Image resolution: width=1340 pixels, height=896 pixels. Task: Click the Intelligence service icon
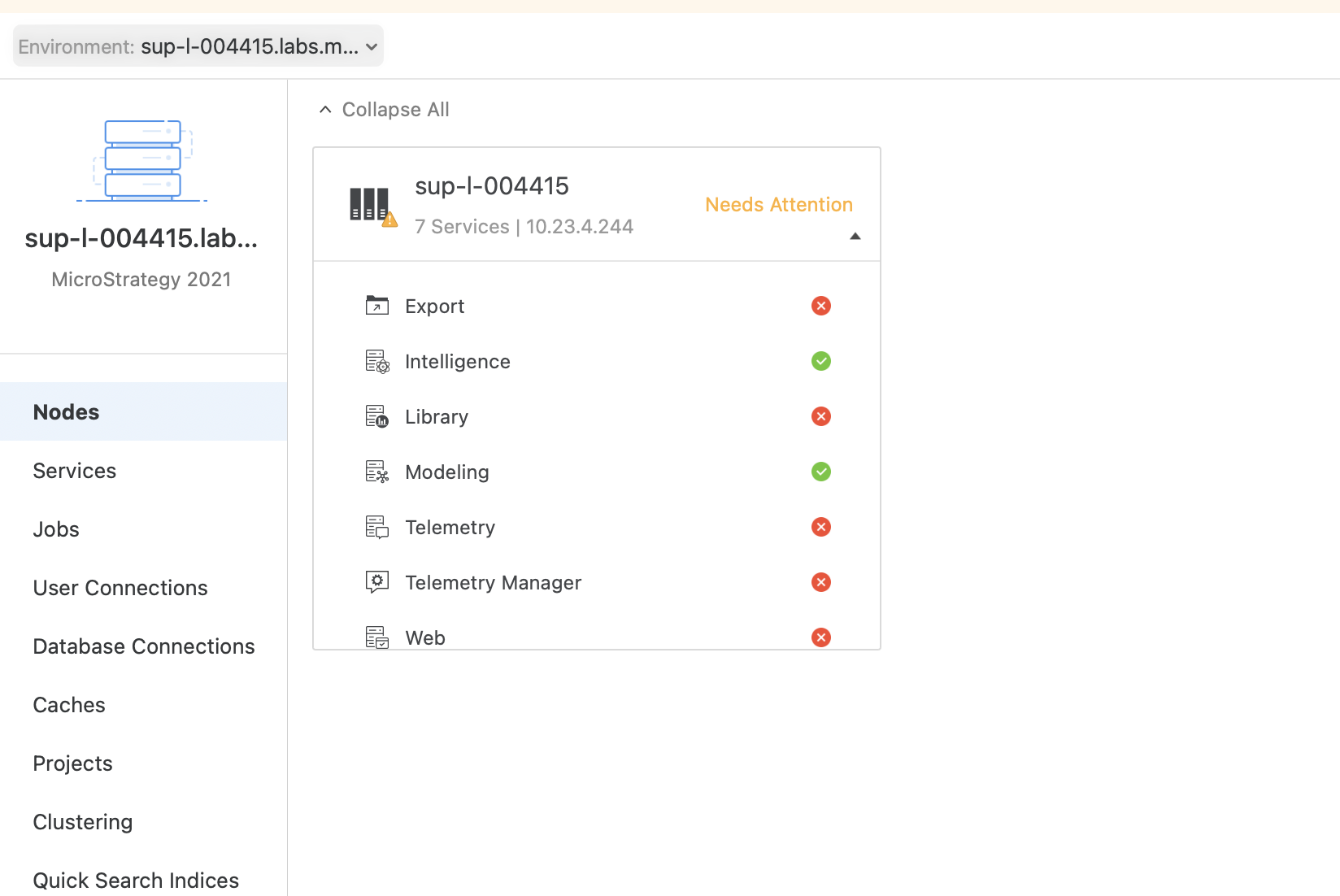[376, 361]
